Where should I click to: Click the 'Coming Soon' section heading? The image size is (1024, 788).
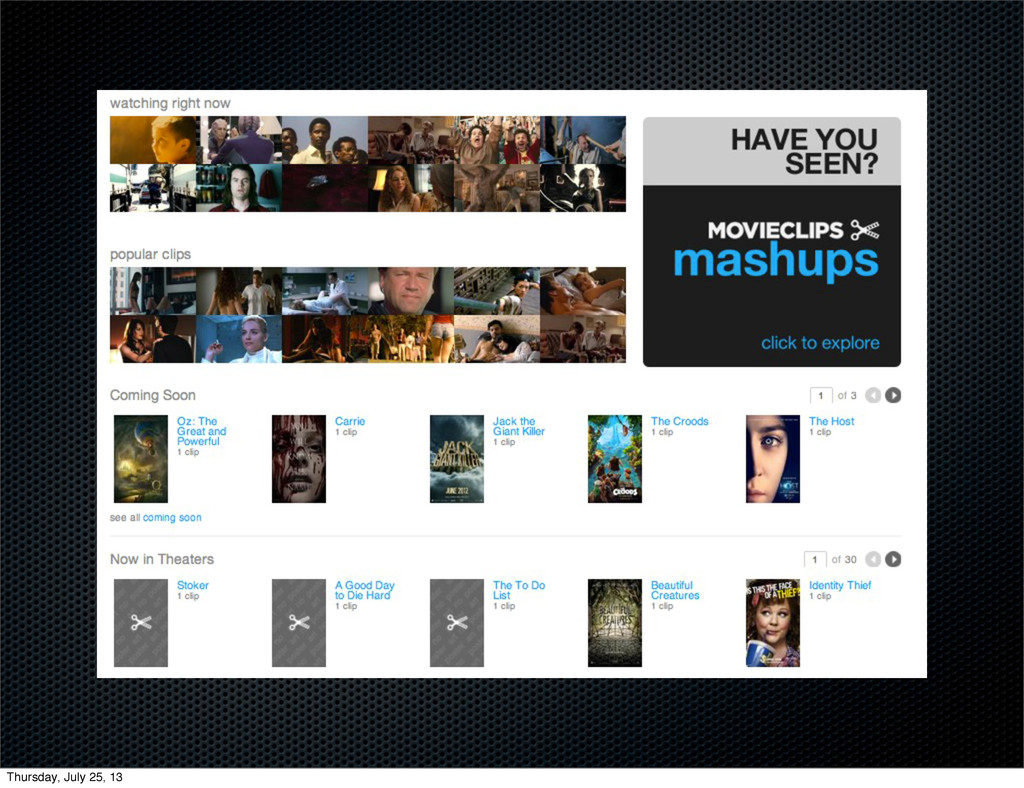153,395
